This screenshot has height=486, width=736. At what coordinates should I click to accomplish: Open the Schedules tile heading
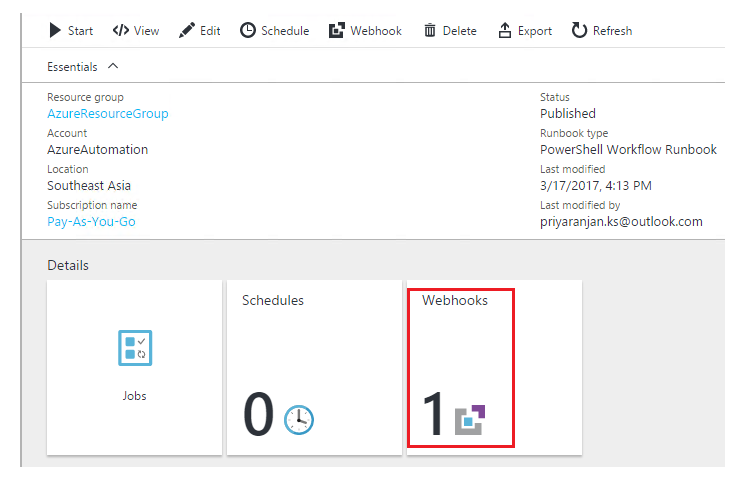pos(273,301)
